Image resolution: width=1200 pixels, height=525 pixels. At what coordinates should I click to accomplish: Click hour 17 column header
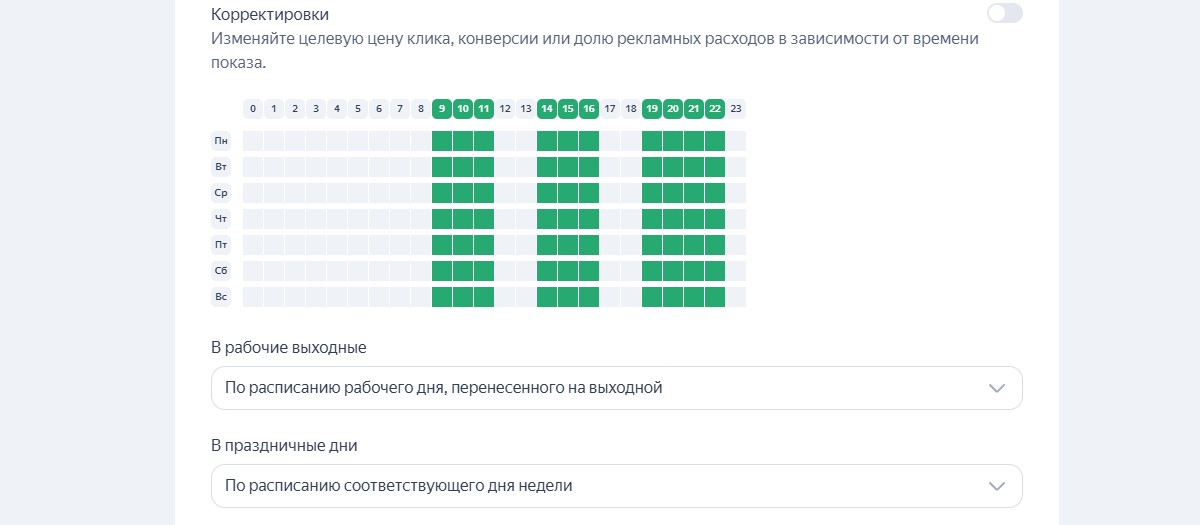(610, 108)
